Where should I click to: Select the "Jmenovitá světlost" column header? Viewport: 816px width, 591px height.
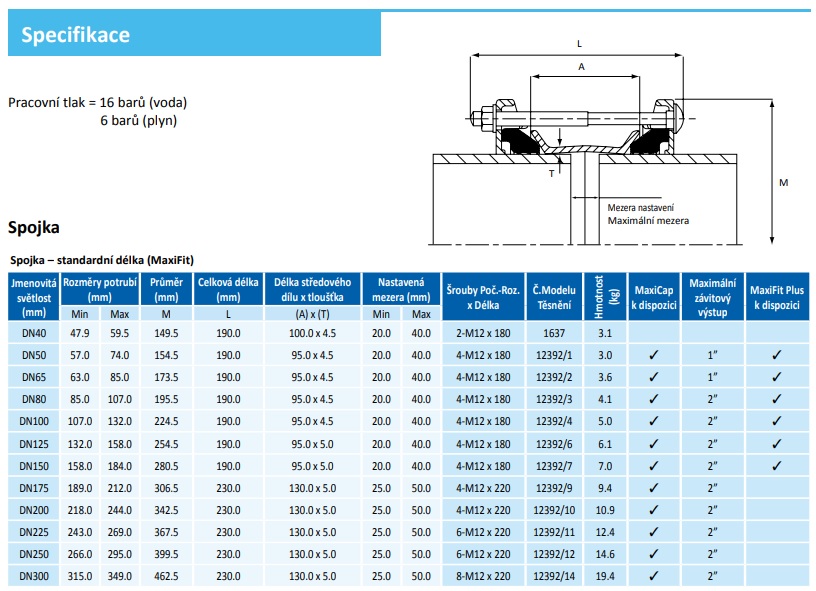pos(34,295)
